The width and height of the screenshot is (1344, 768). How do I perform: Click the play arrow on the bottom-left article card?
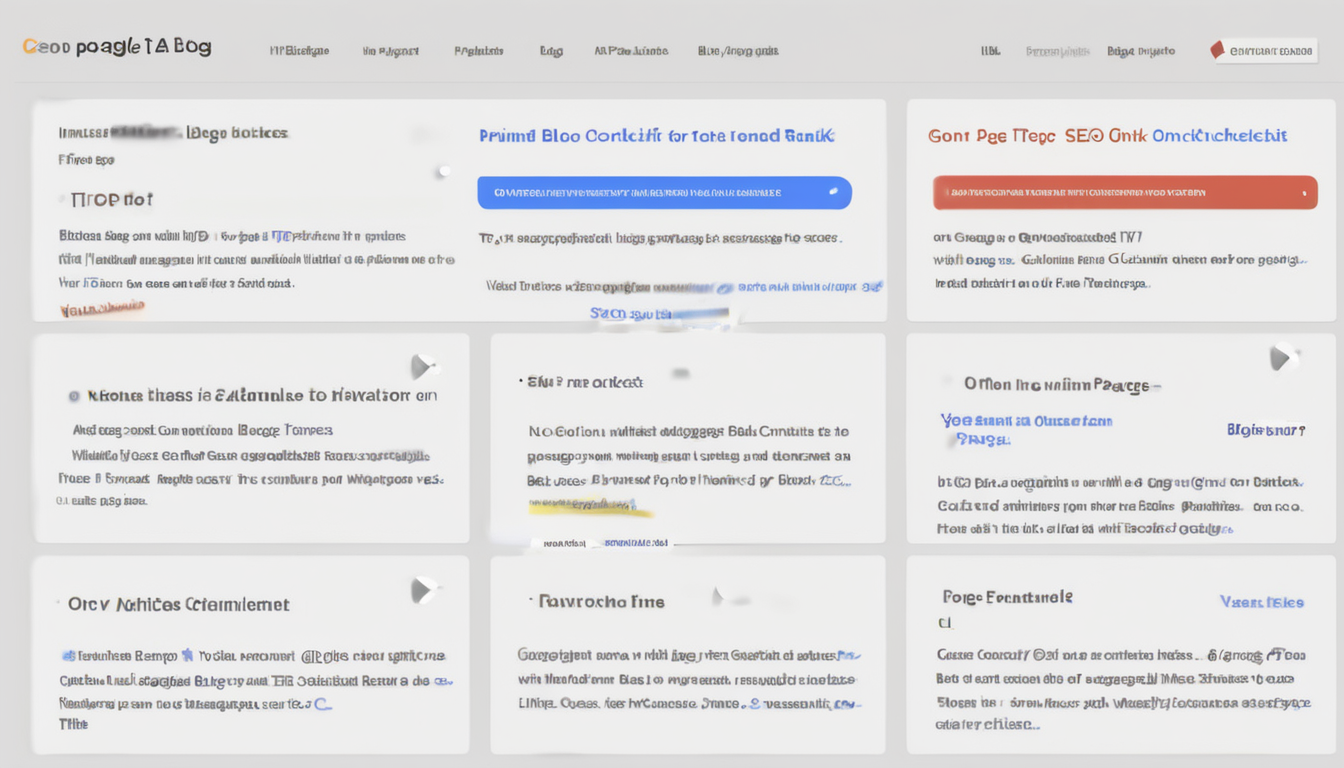pyautogui.click(x=423, y=589)
